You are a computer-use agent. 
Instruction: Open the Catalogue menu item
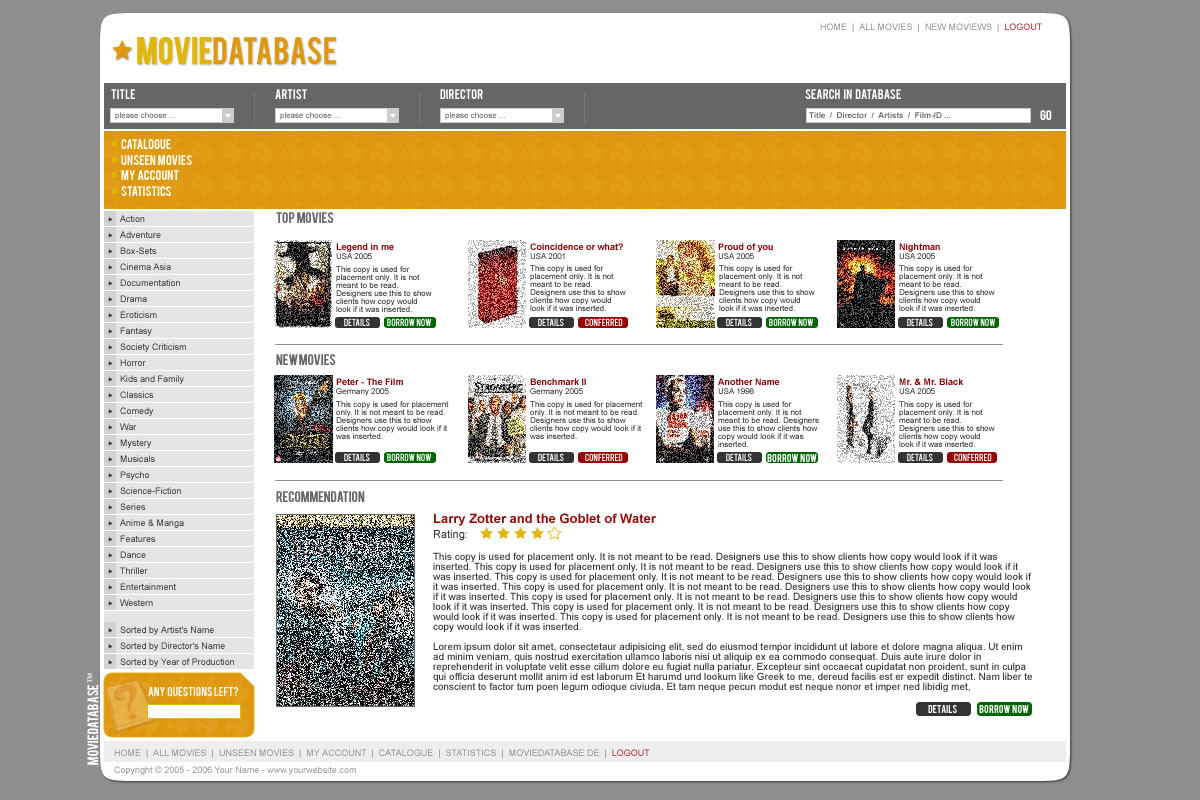click(146, 144)
